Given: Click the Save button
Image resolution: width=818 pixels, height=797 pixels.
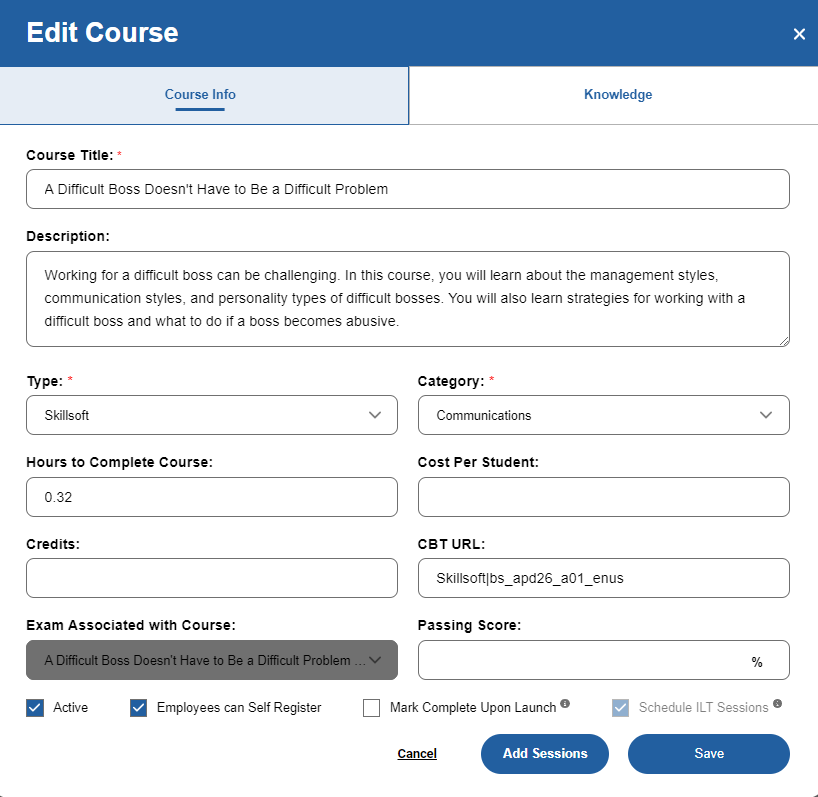Looking at the screenshot, I should pyautogui.click(x=708, y=753).
